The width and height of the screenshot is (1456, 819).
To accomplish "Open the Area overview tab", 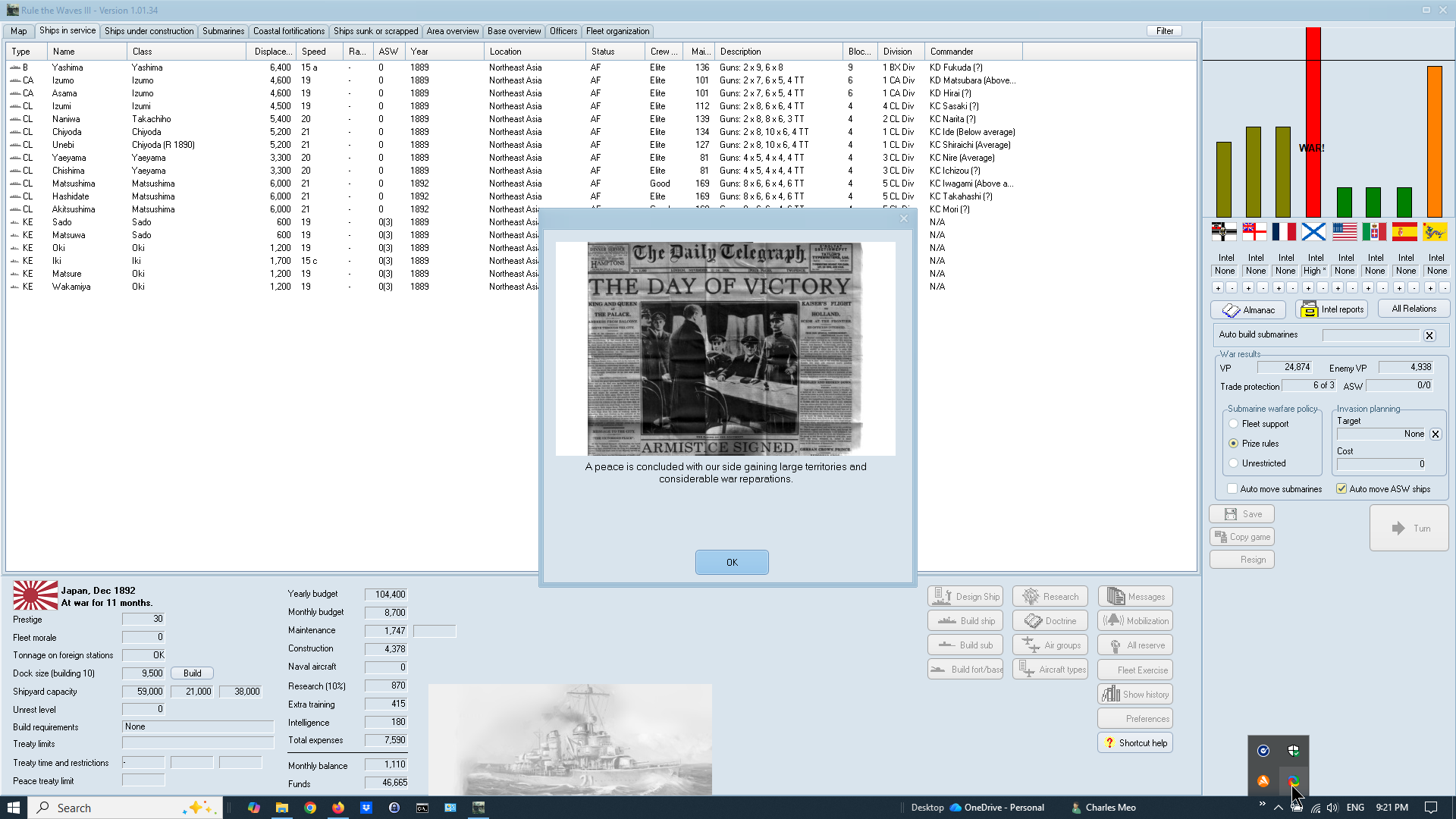I will point(453,31).
